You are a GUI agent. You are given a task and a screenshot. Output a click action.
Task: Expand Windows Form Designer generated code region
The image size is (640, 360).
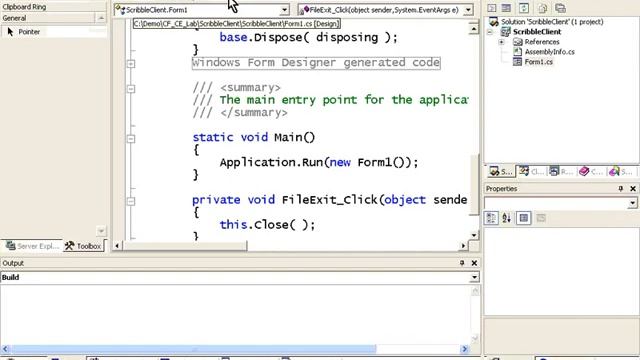tap(131, 64)
